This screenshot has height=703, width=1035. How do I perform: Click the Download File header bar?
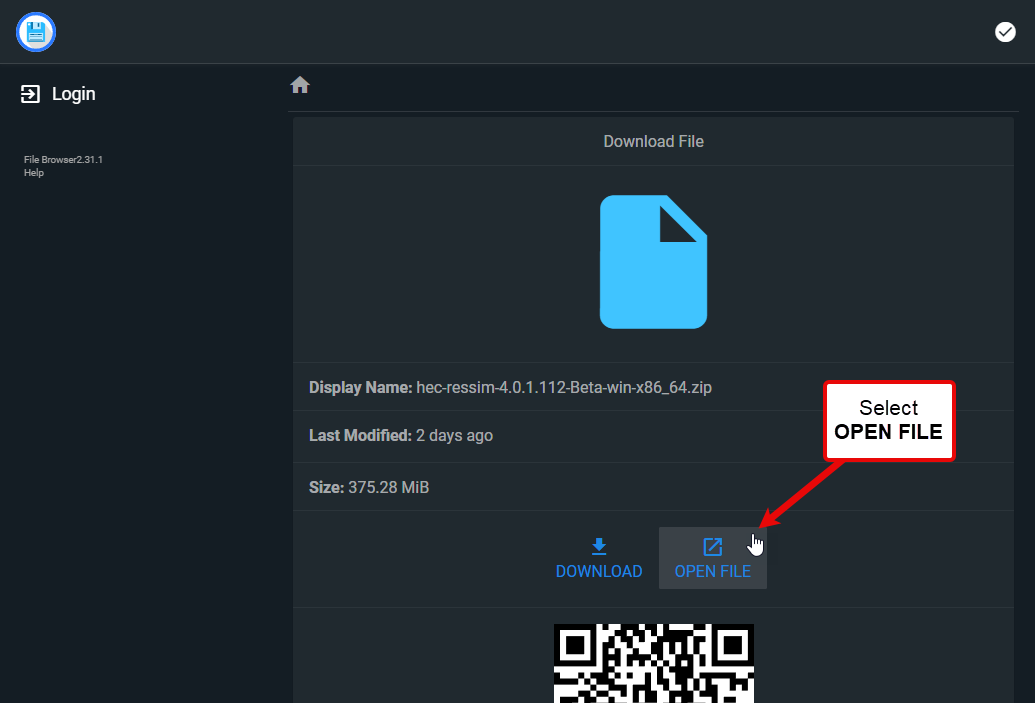click(653, 140)
